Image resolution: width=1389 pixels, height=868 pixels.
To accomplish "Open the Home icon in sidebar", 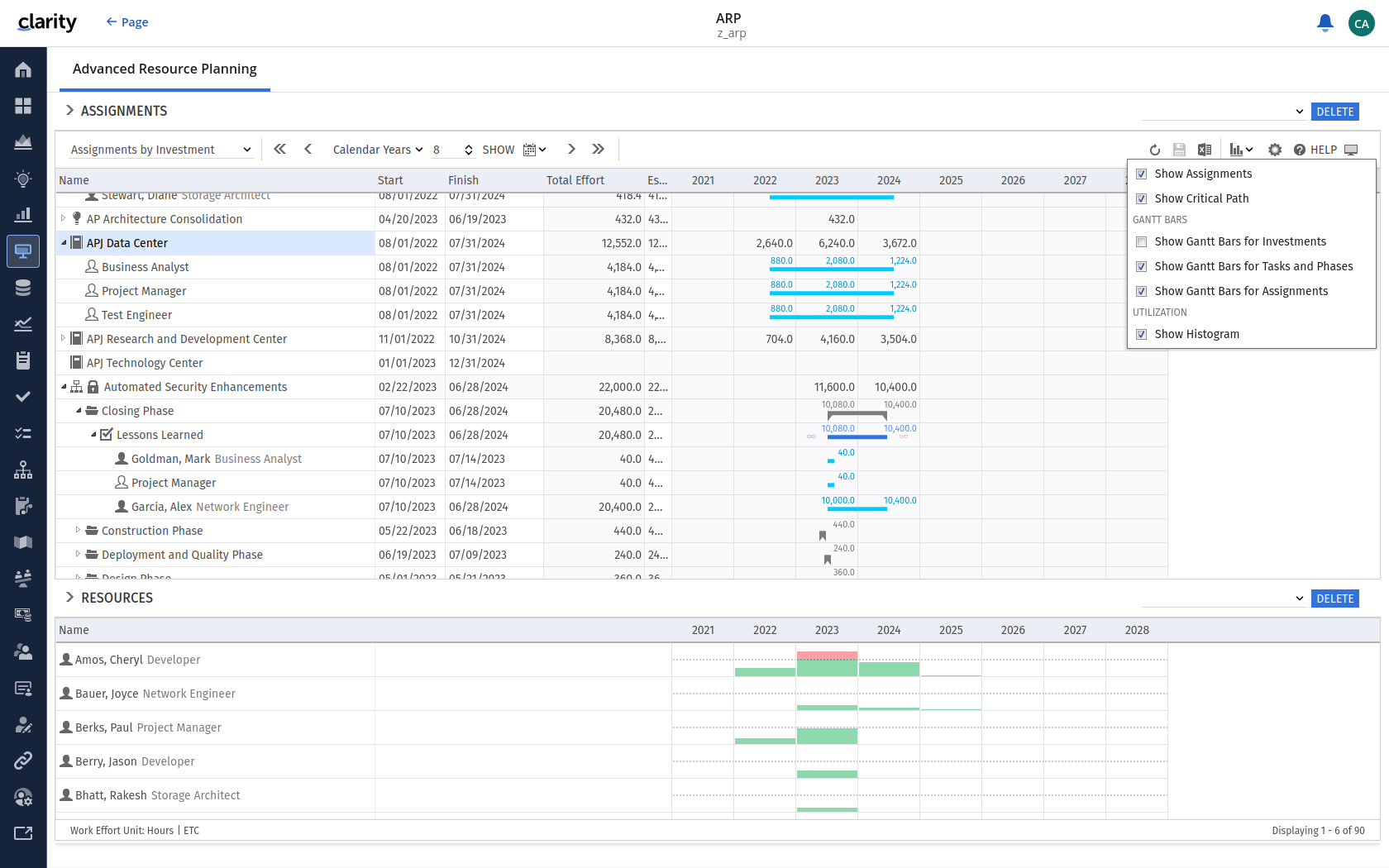I will (23, 70).
